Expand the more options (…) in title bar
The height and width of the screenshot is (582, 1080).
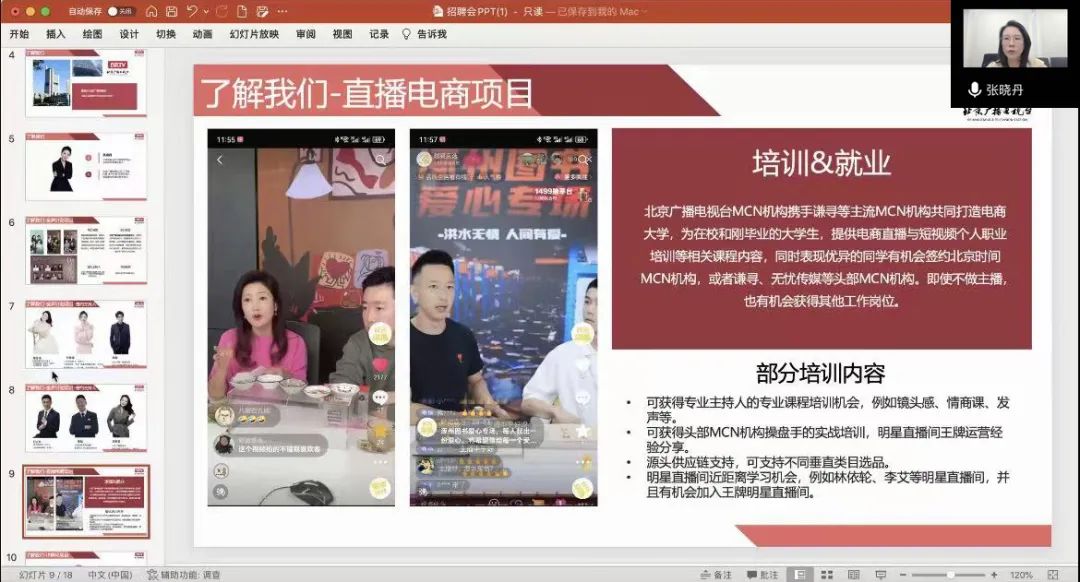pos(280,11)
